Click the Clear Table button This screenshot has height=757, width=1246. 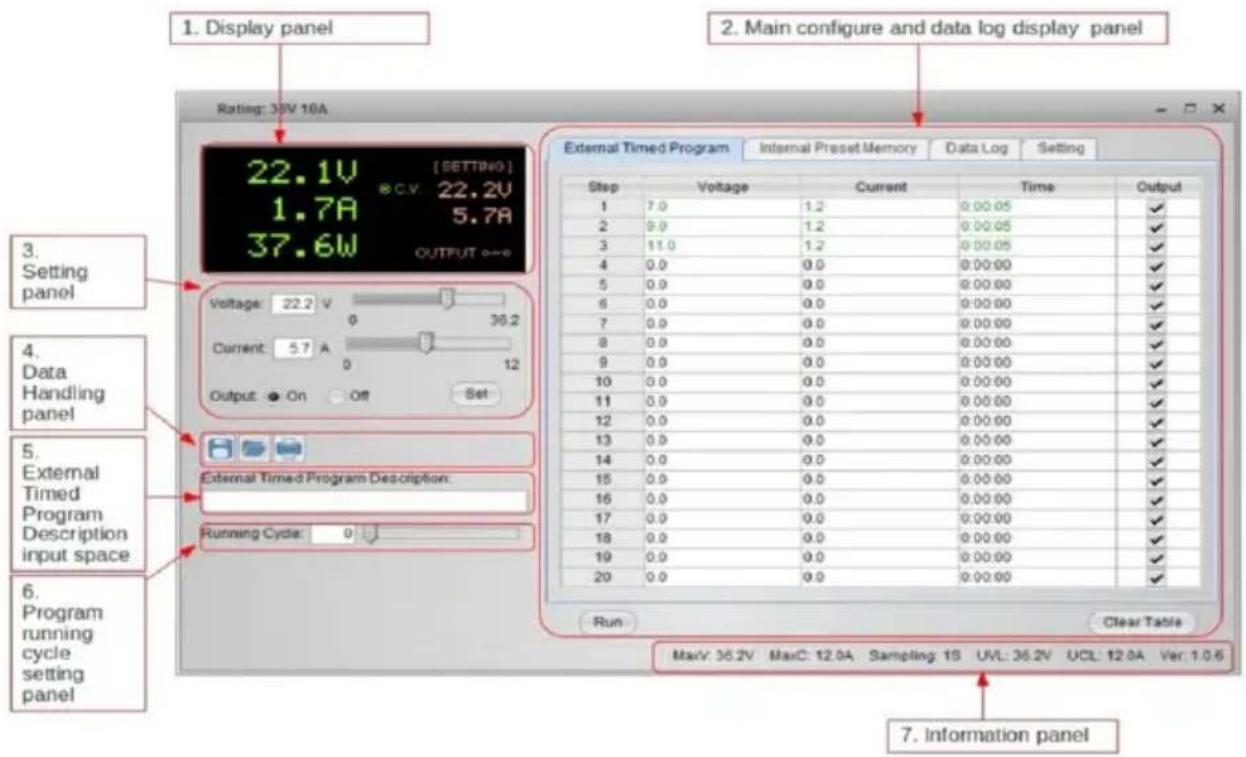(x=1142, y=622)
